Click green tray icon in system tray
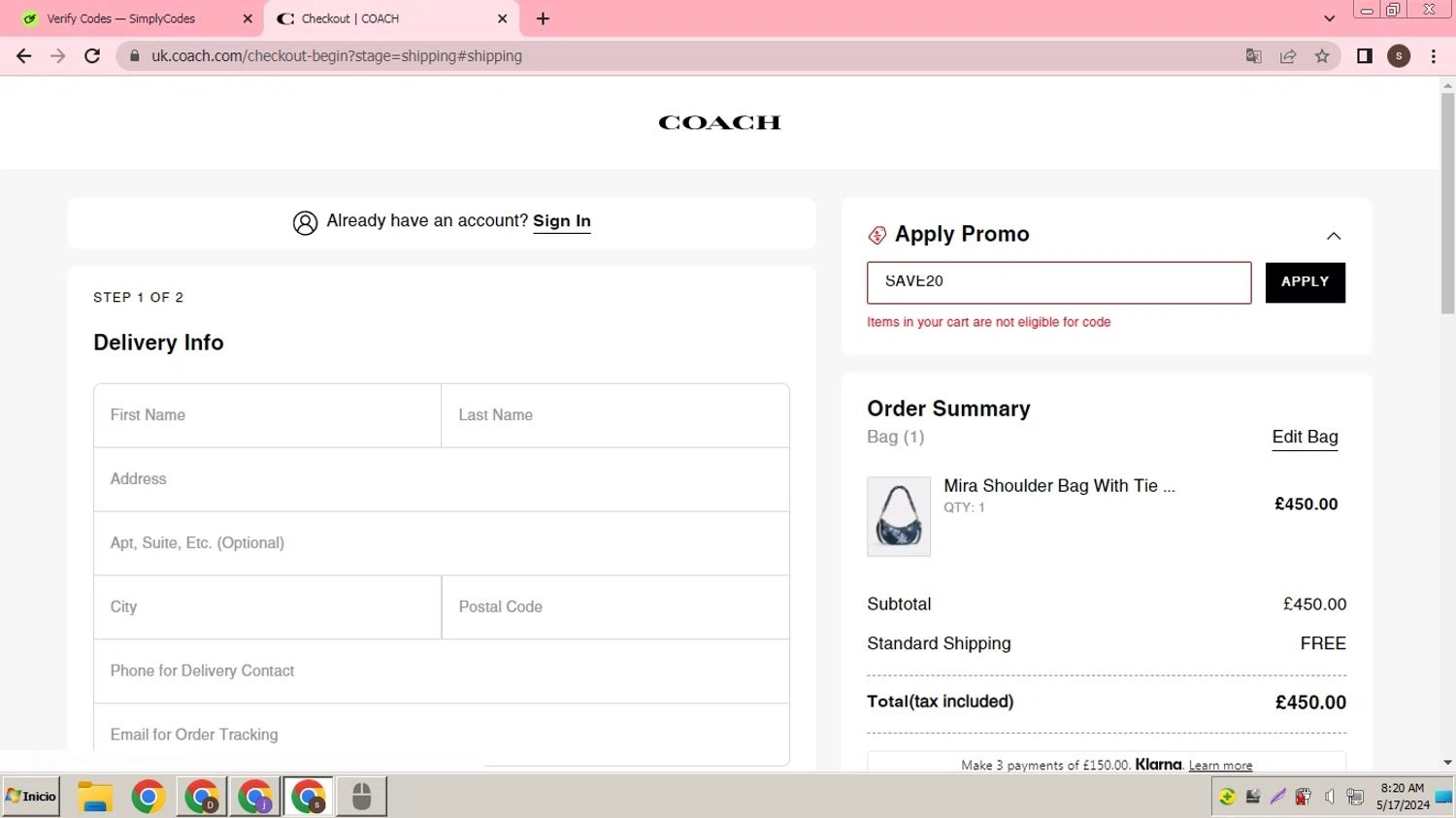 [1228, 797]
